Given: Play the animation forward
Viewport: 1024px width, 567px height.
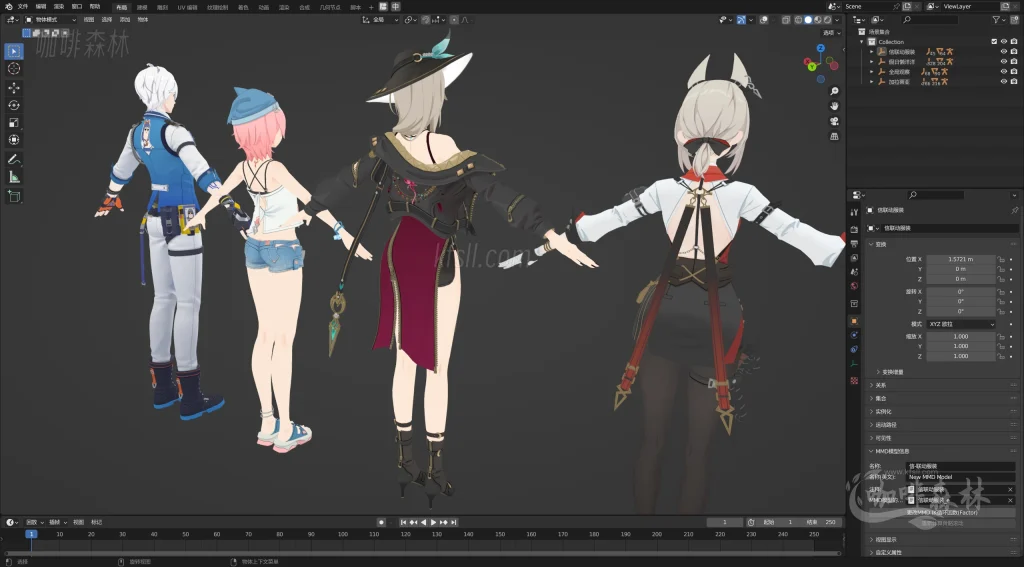Looking at the screenshot, I should point(433,523).
